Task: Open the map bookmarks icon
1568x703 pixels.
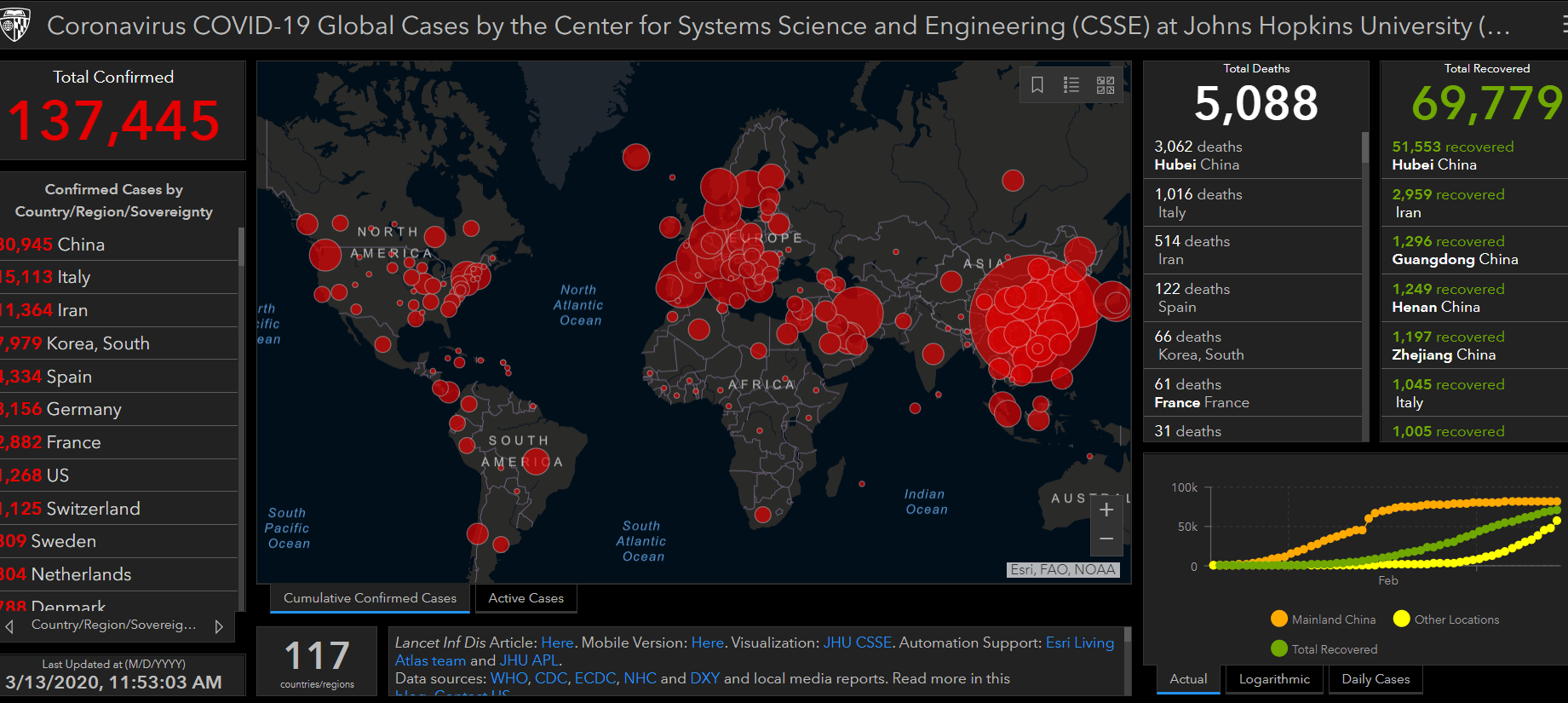Action: (x=1037, y=85)
